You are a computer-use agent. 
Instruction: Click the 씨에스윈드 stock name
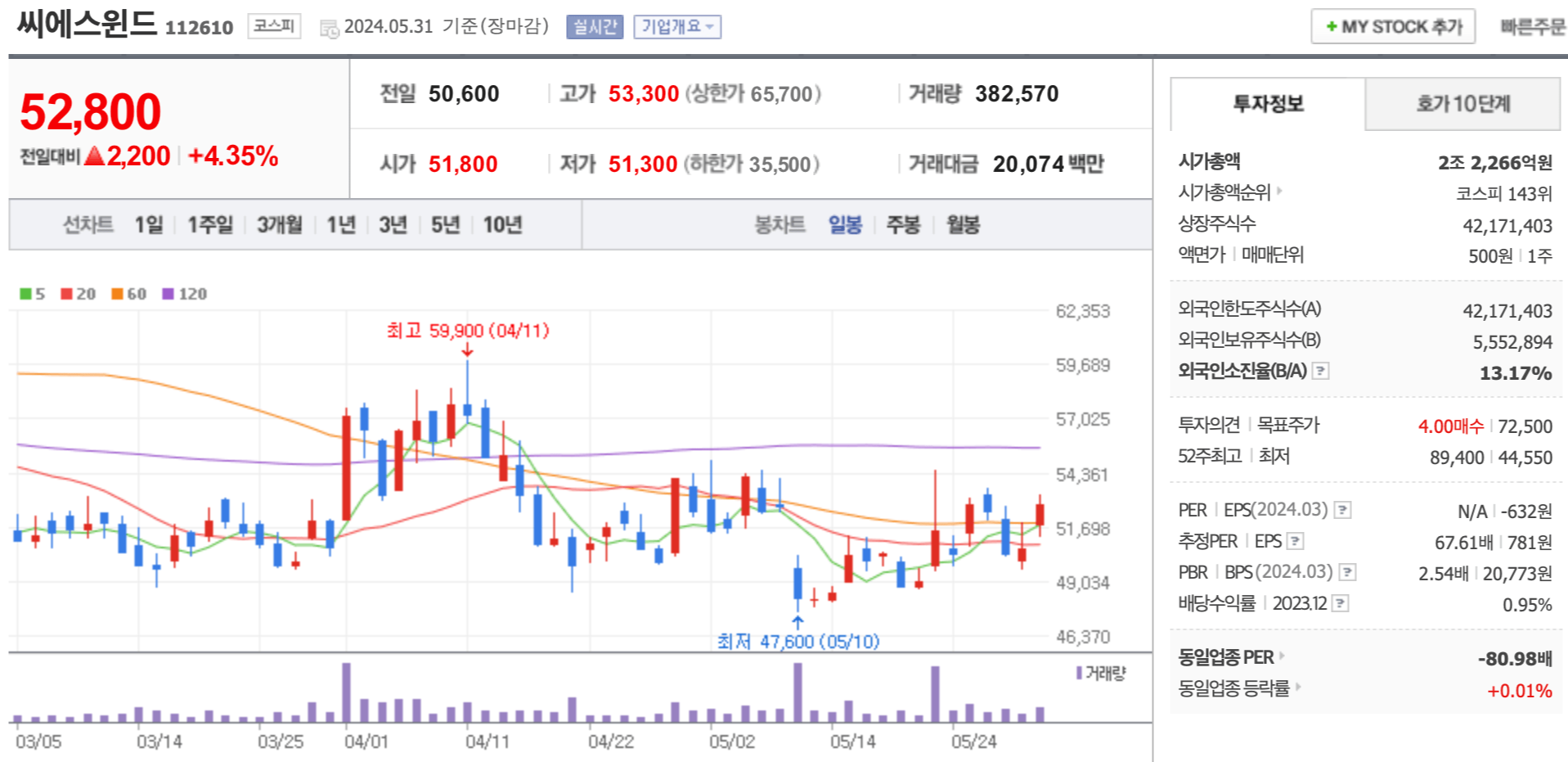[87, 24]
